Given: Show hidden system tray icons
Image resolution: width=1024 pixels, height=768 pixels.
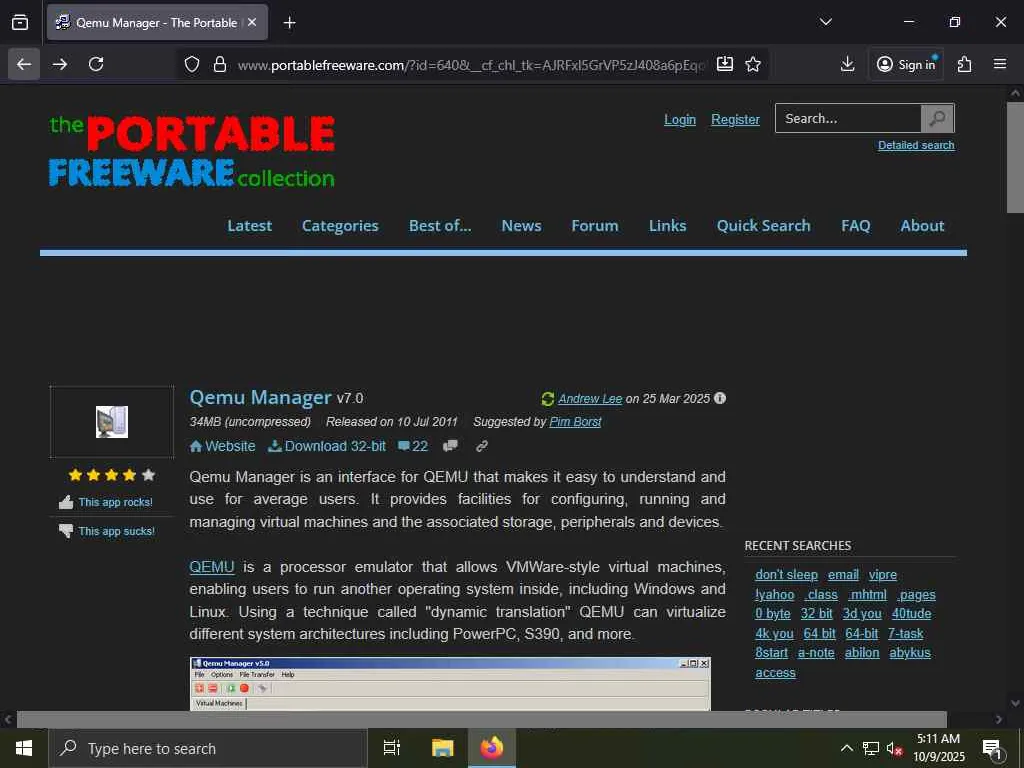Looking at the screenshot, I should [846, 748].
